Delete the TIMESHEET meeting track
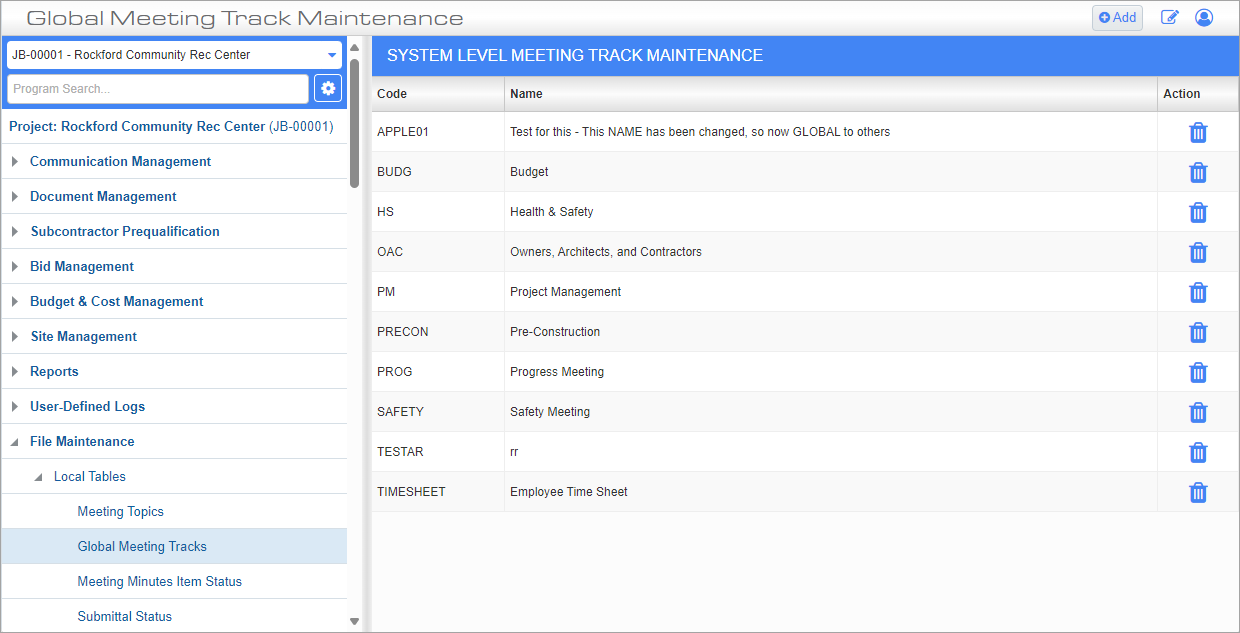Screen dimensions: 1240x633 click(1198, 492)
